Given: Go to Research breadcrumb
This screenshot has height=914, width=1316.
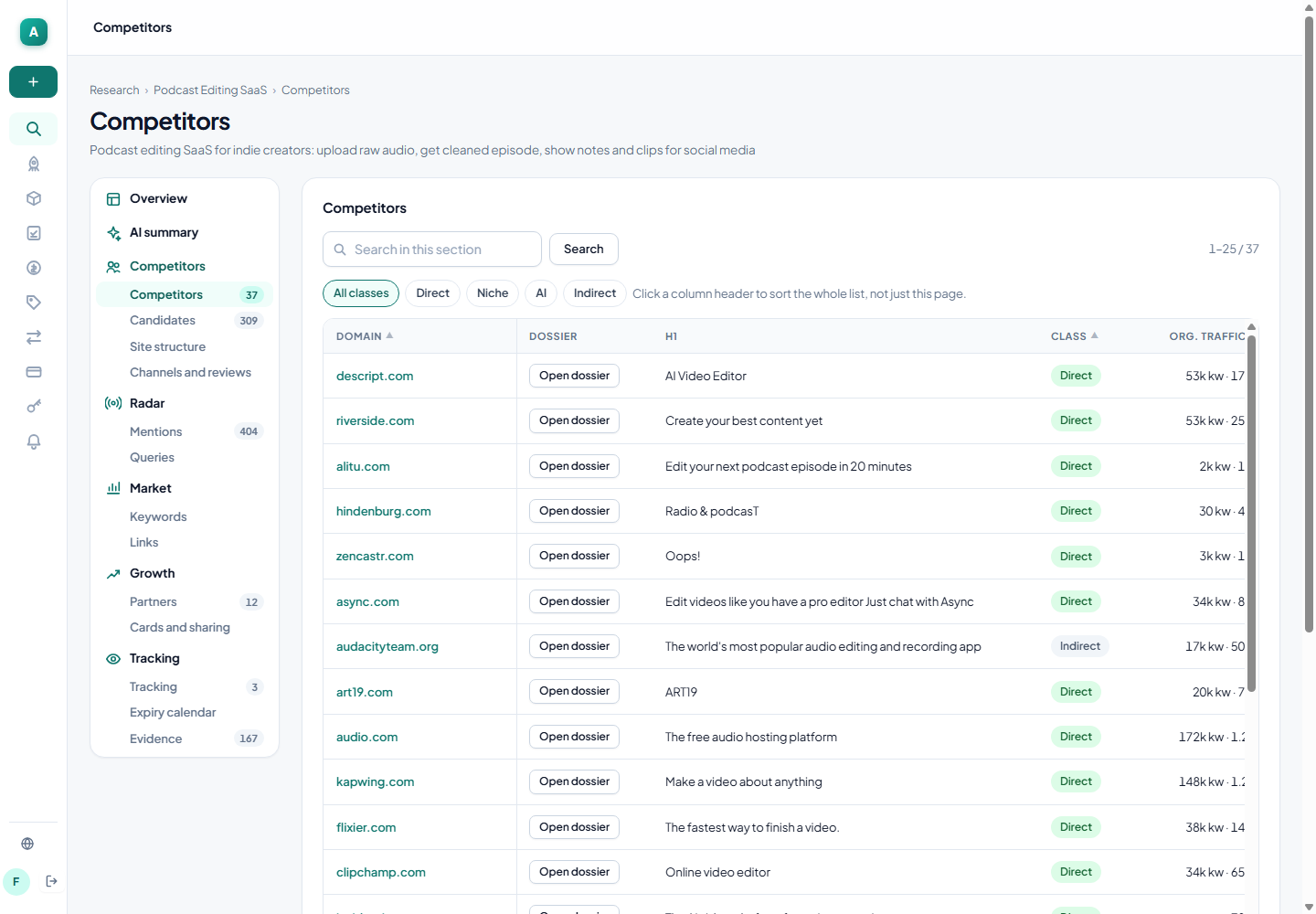Looking at the screenshot, I should (x=114, y=90).
